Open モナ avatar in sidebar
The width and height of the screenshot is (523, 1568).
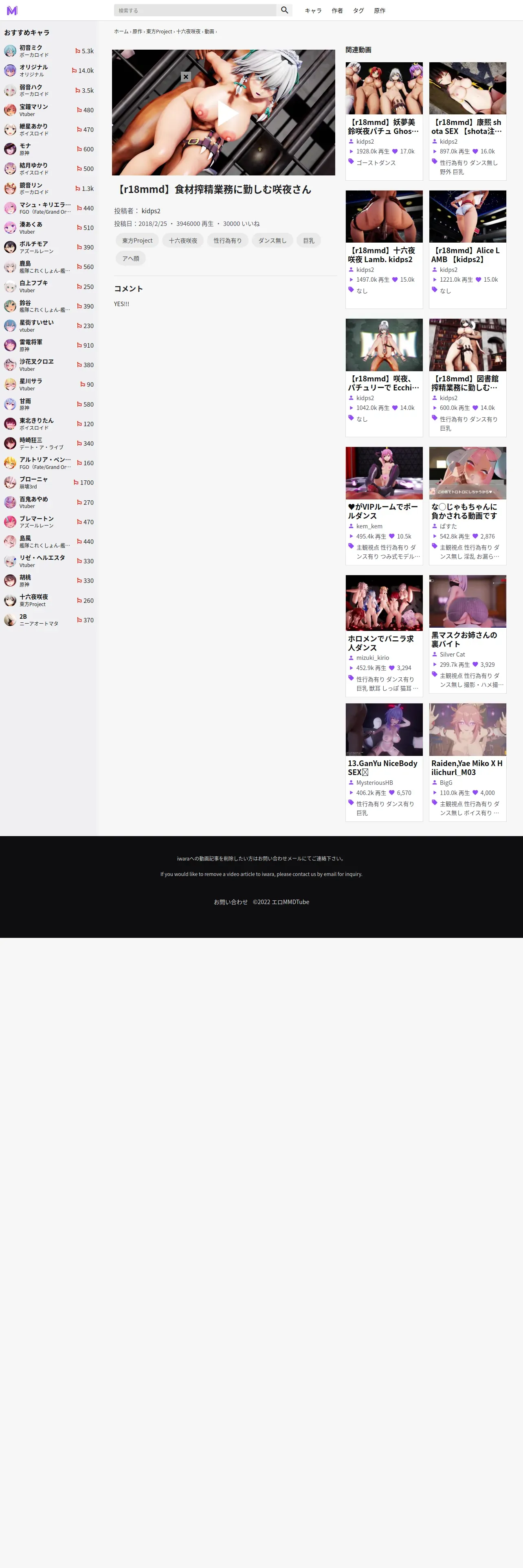pos(10,149)
